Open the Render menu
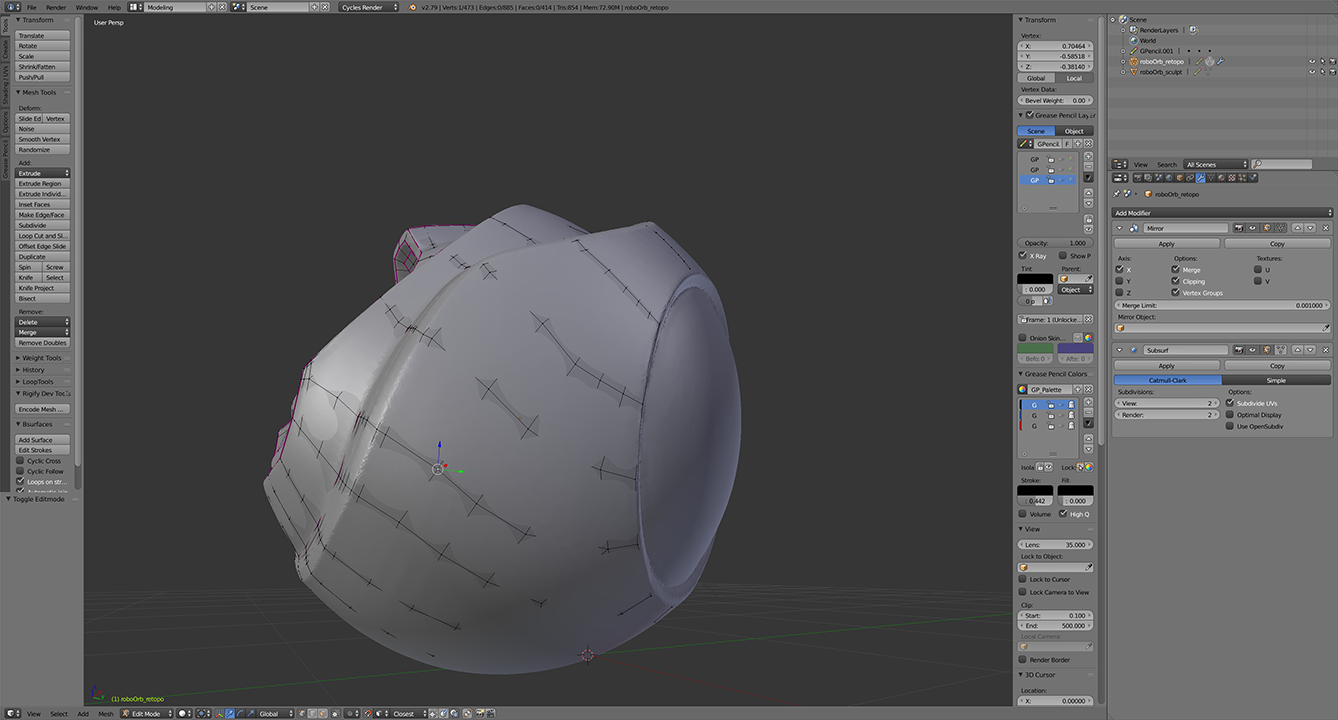 (56, 7)
